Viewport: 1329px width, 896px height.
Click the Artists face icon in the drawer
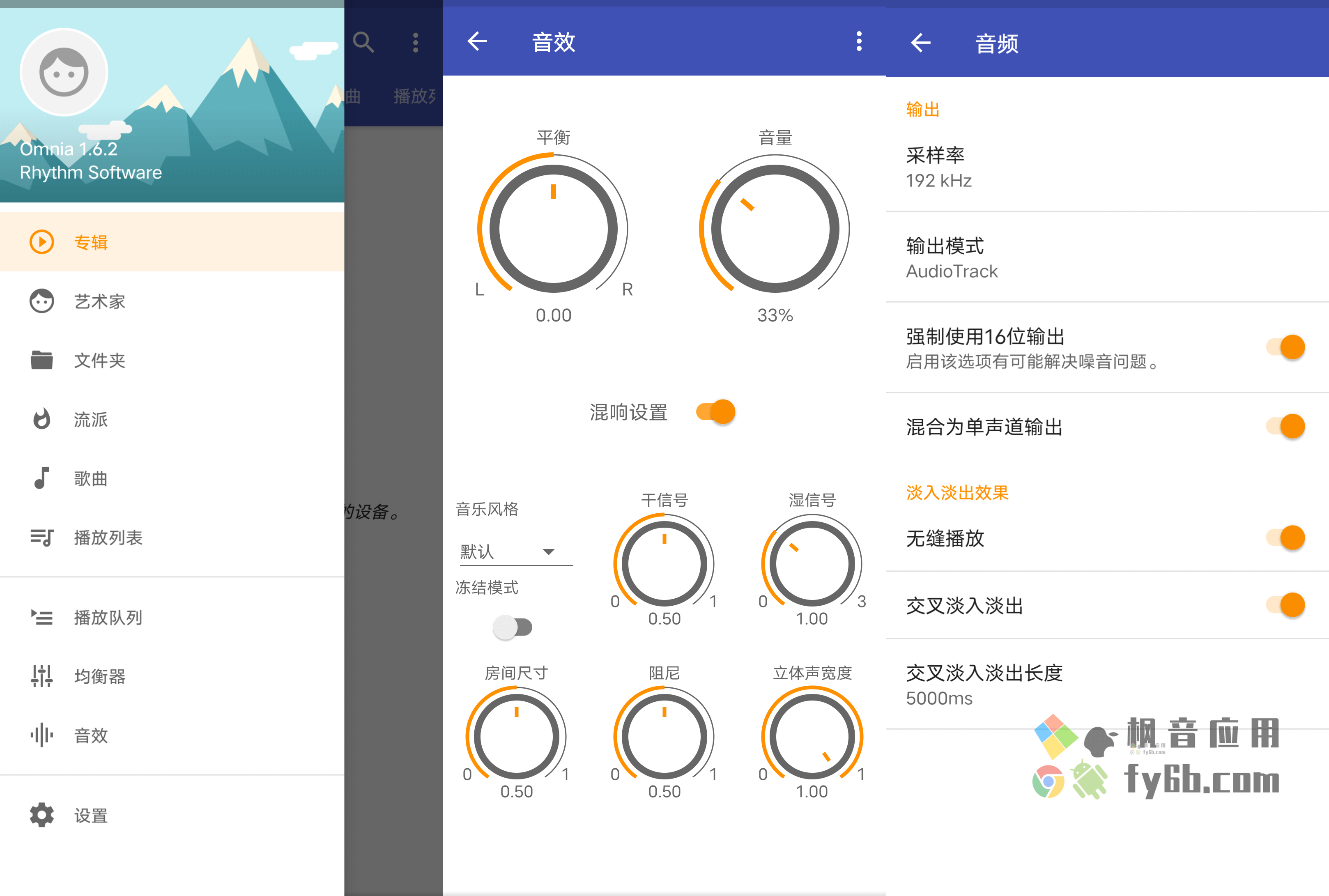[42, 301]
